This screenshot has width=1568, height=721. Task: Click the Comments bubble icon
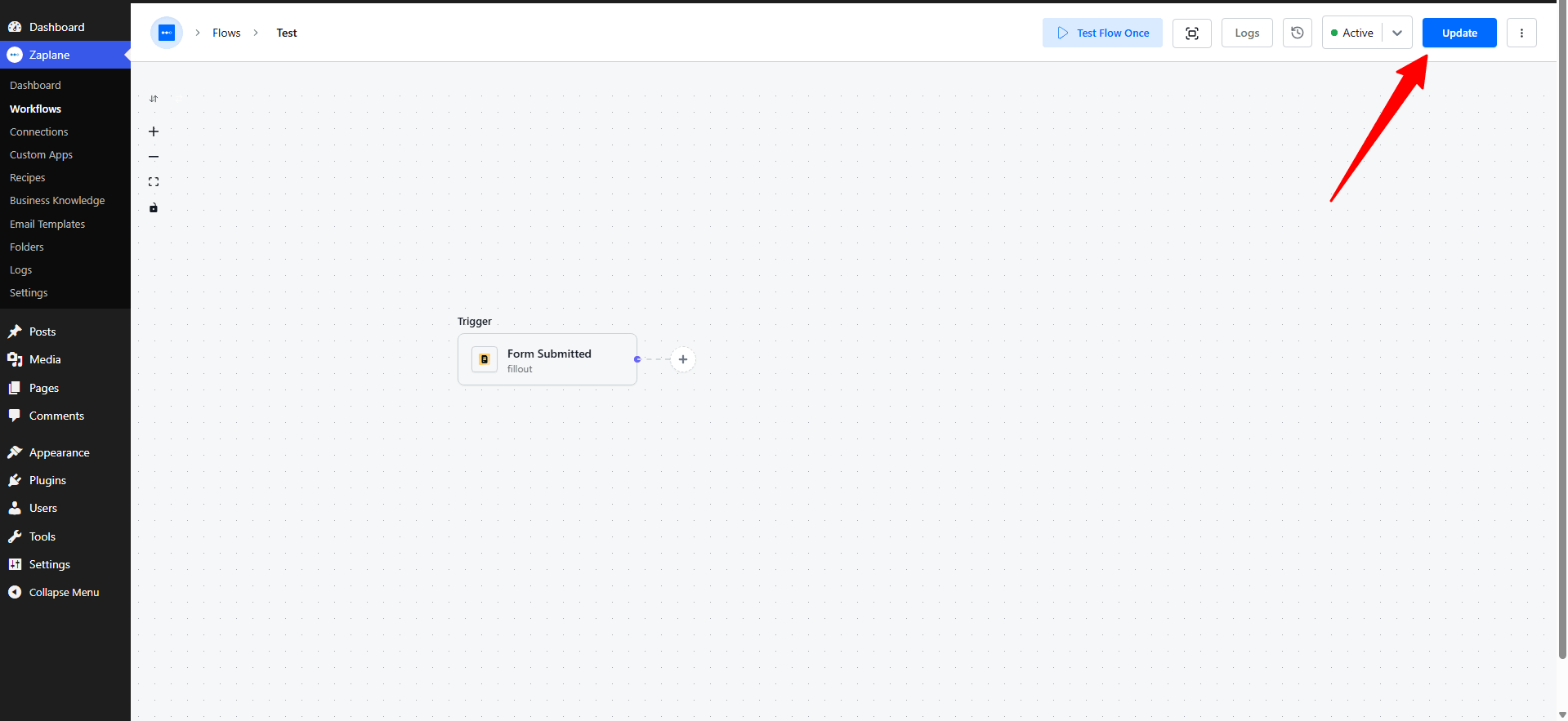tap(15, 416)
